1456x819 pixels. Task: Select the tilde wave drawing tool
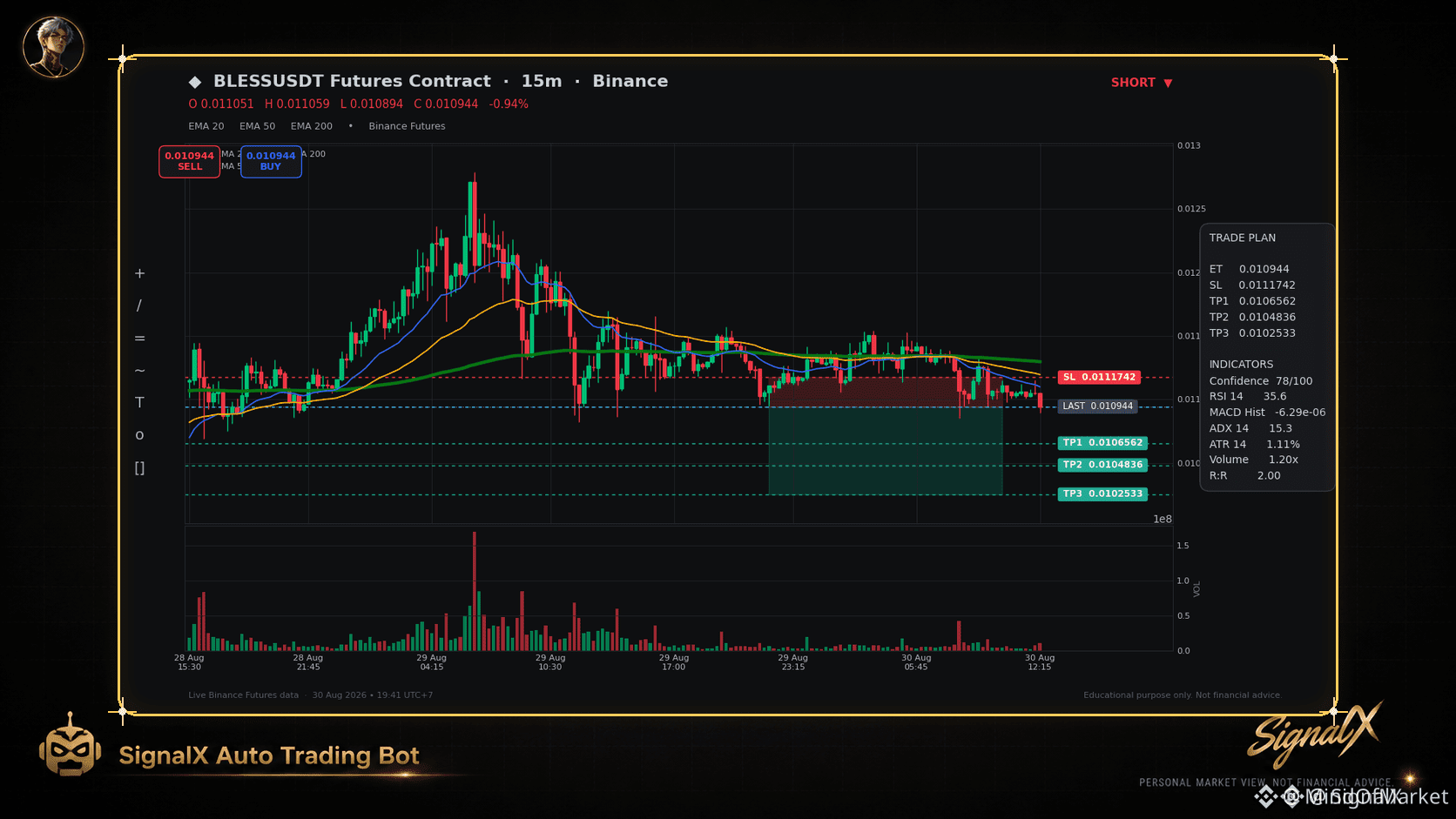pos(139,371)
